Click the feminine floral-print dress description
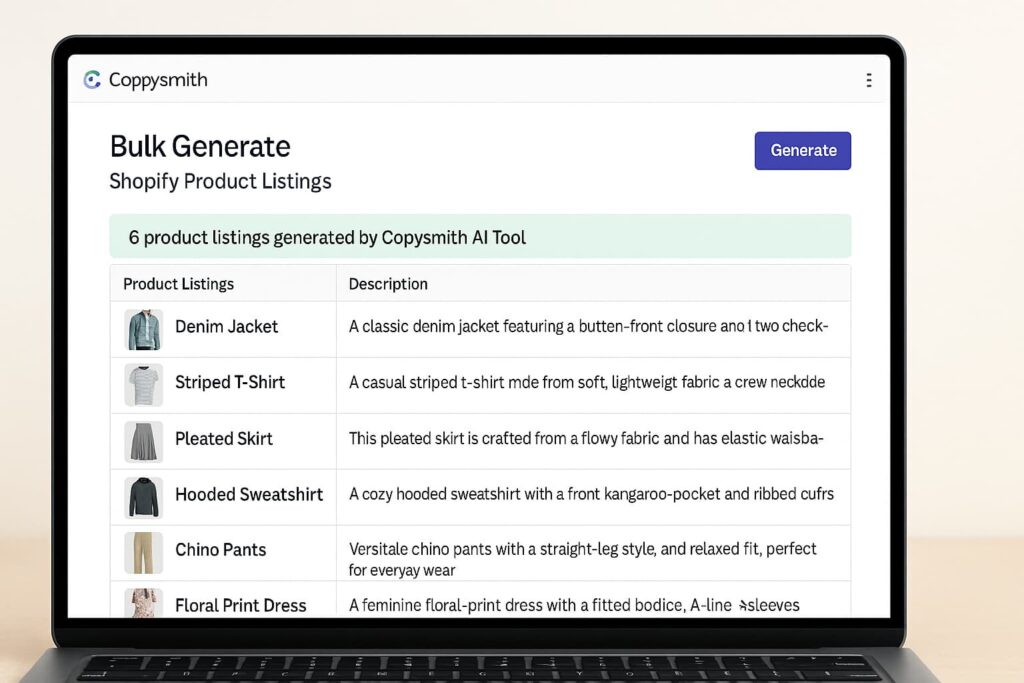This screenshot has height=683, width=1024. [574, 605]
